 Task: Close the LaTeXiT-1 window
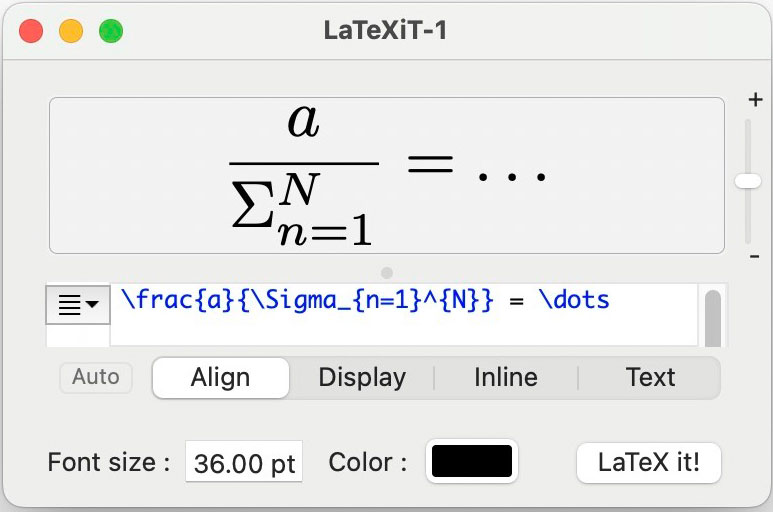pos(31,31)
